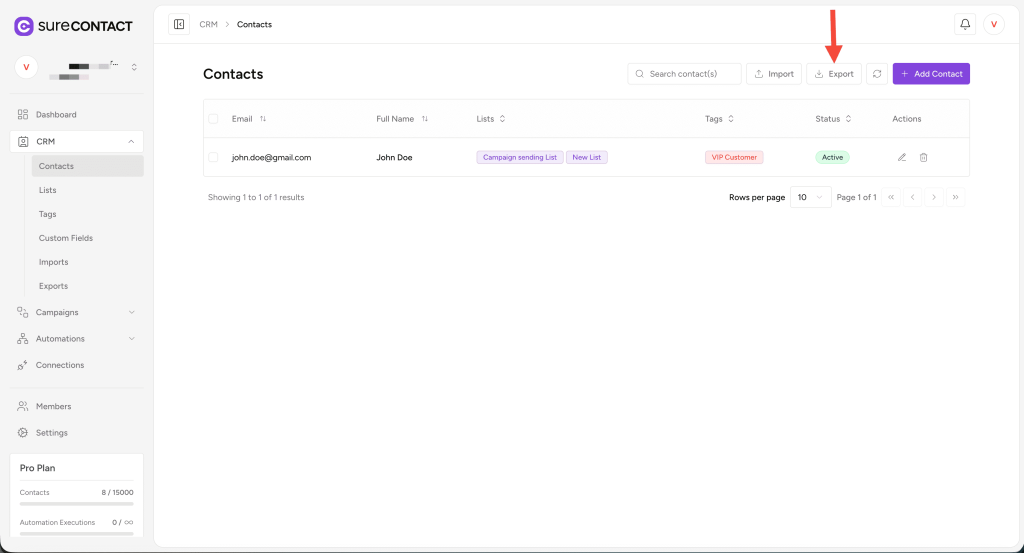Image resolution: width=1024 pixels, height=553 pixels.
Task: Toggle the sidebar collapse icon
Action: tap(179, 24)
